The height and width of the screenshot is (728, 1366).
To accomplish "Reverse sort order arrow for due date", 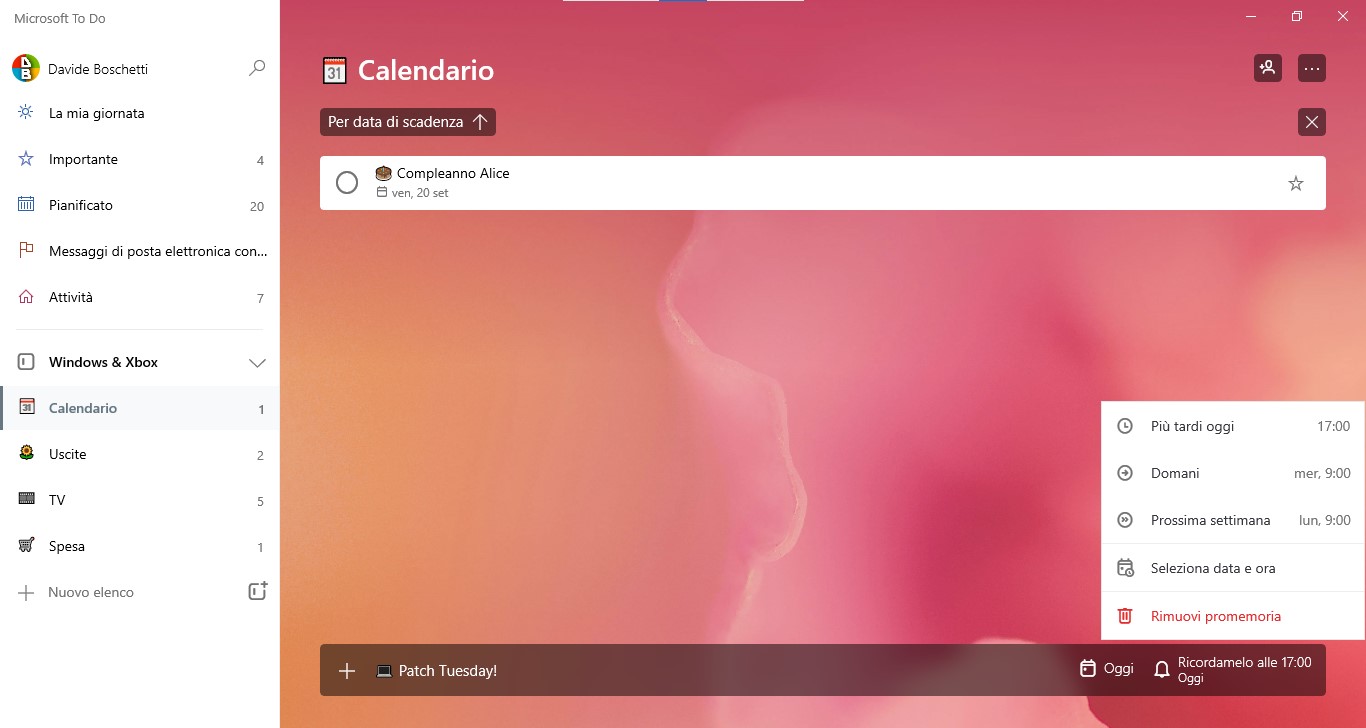I will pyautogui.click(x=480, y=122).
